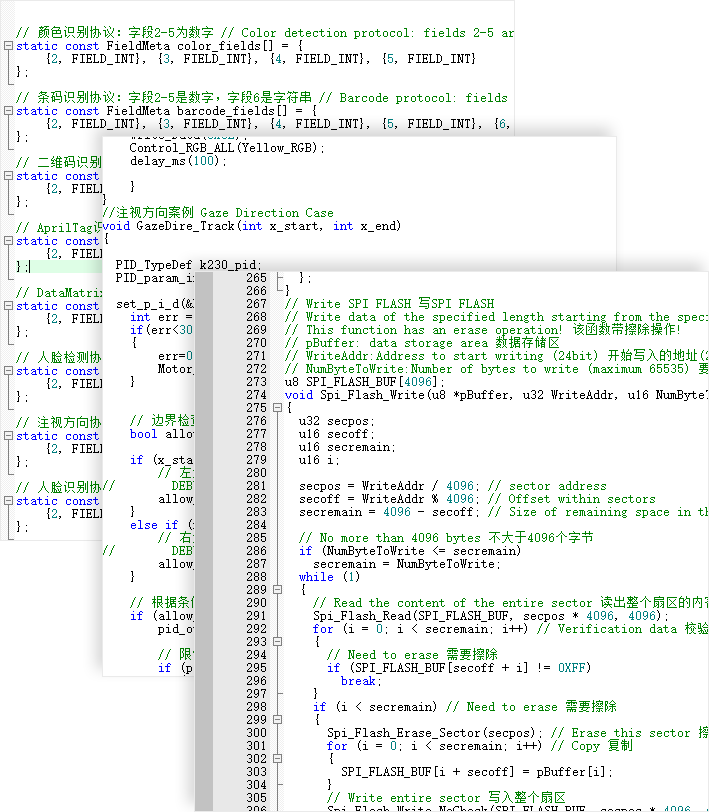Click line number 291 in the gutter
The height and width of the screenshot is (812, 709).
(256, 616)
